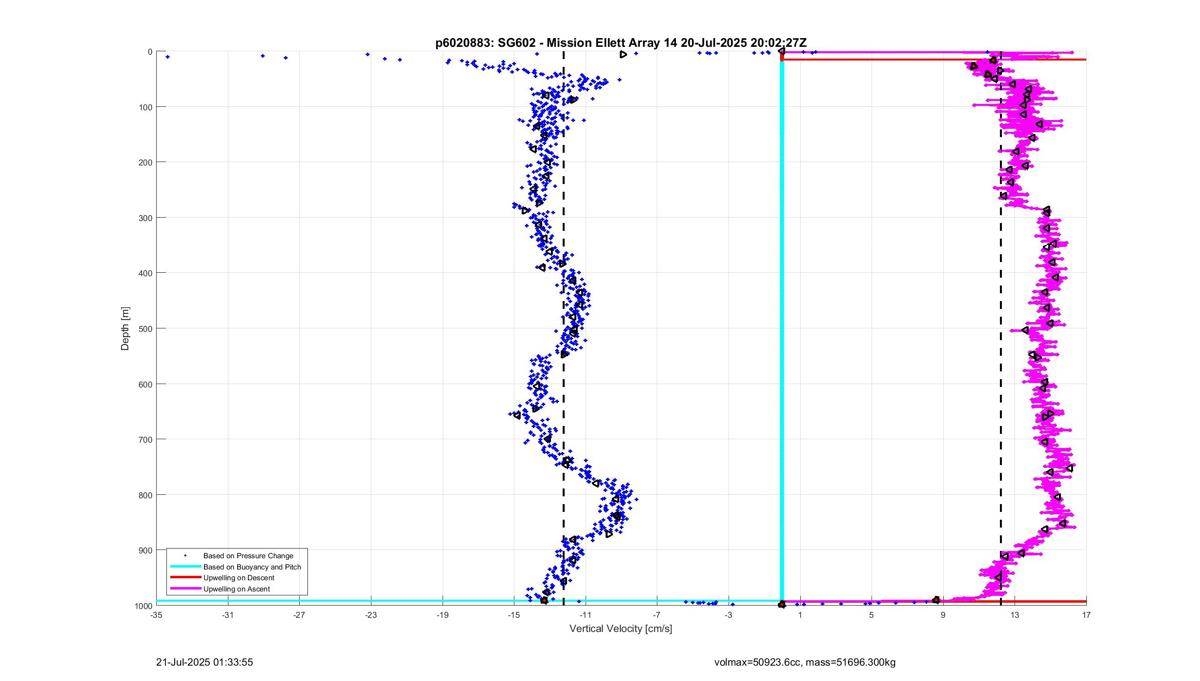The height and width of the screenshot is (681, 1200).
Task: Click y-axis tick label '900'
Action: pyautogui.click(x=144, y=551)
